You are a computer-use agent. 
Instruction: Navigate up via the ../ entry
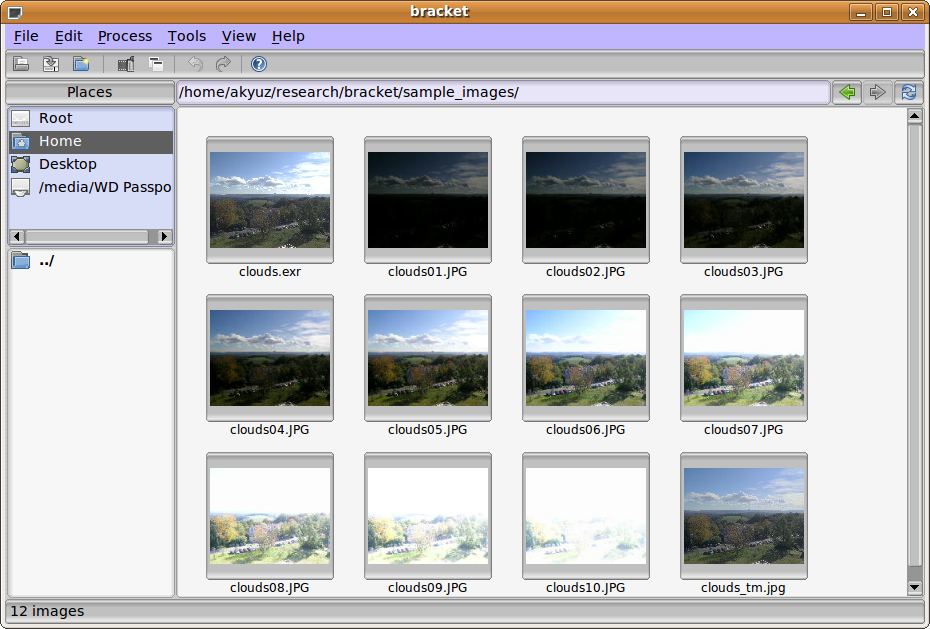[91, 261]
